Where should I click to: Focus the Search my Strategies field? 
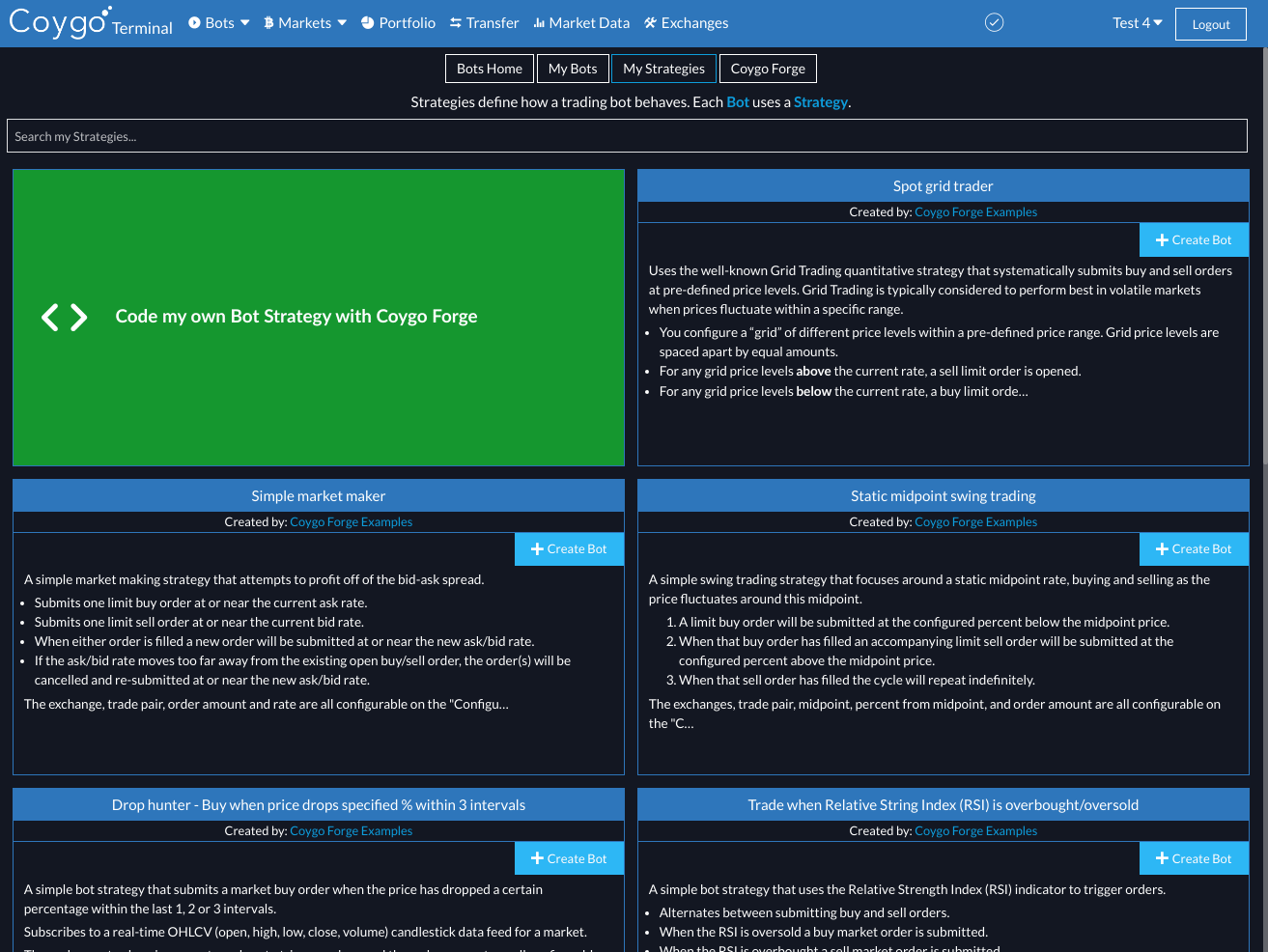[x=627, y=136]
